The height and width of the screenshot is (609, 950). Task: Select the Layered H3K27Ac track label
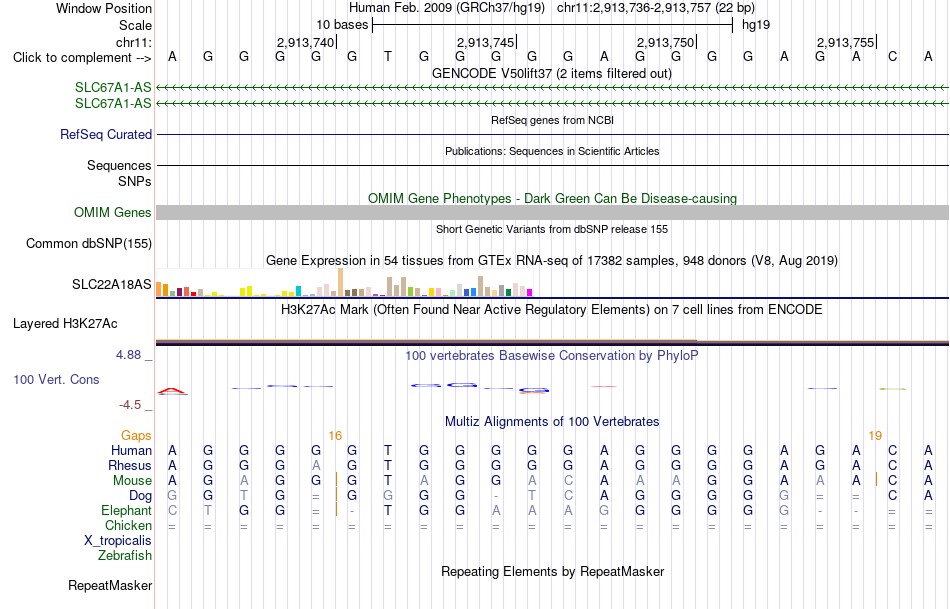coord(65,324)
